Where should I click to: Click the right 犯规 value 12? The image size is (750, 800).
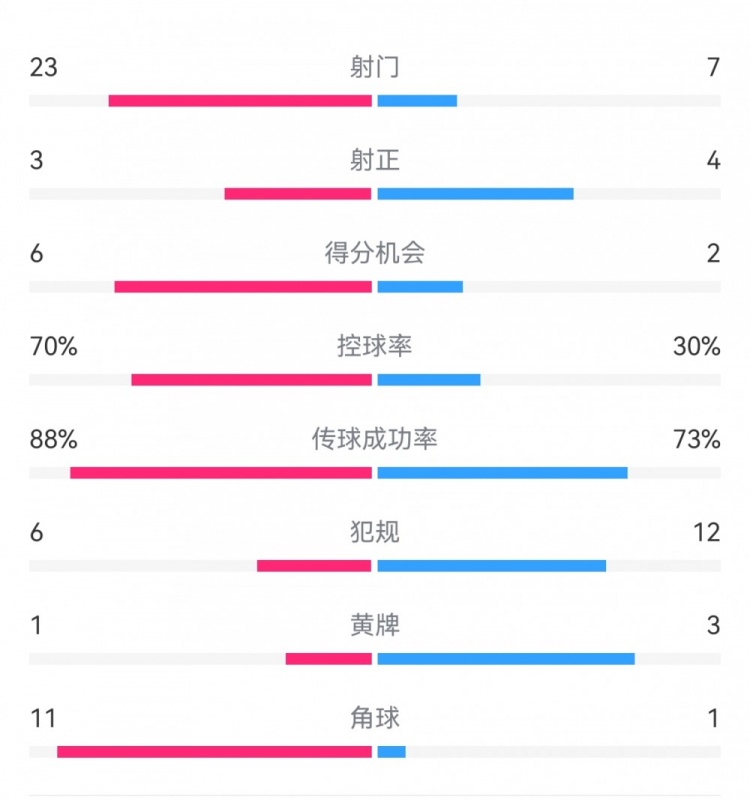tap(707, 532)
